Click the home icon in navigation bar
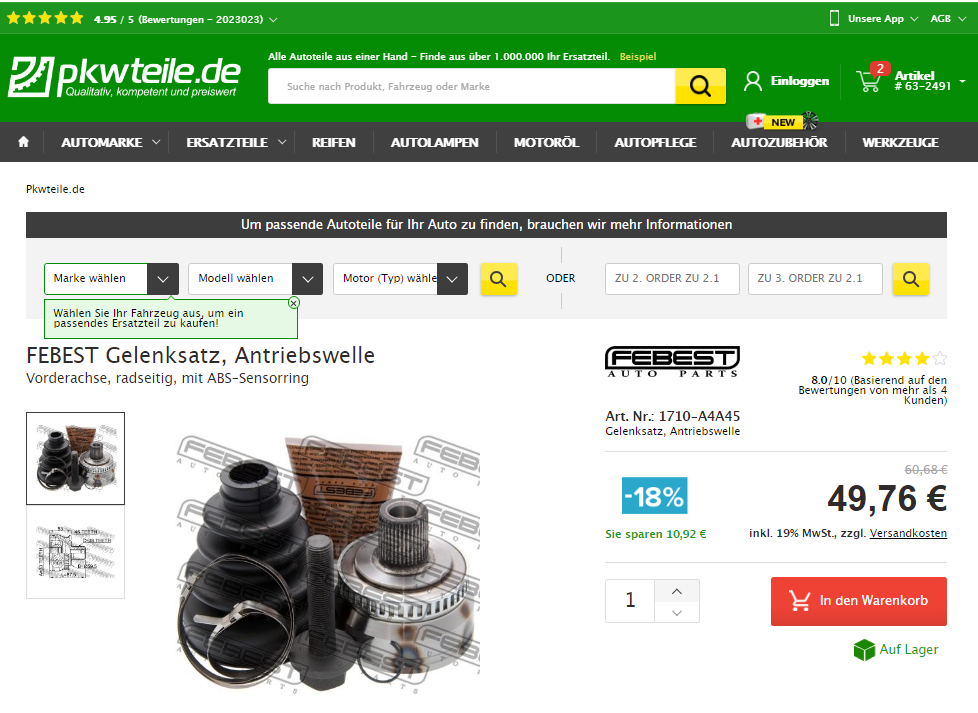 (x=24, y=142)
